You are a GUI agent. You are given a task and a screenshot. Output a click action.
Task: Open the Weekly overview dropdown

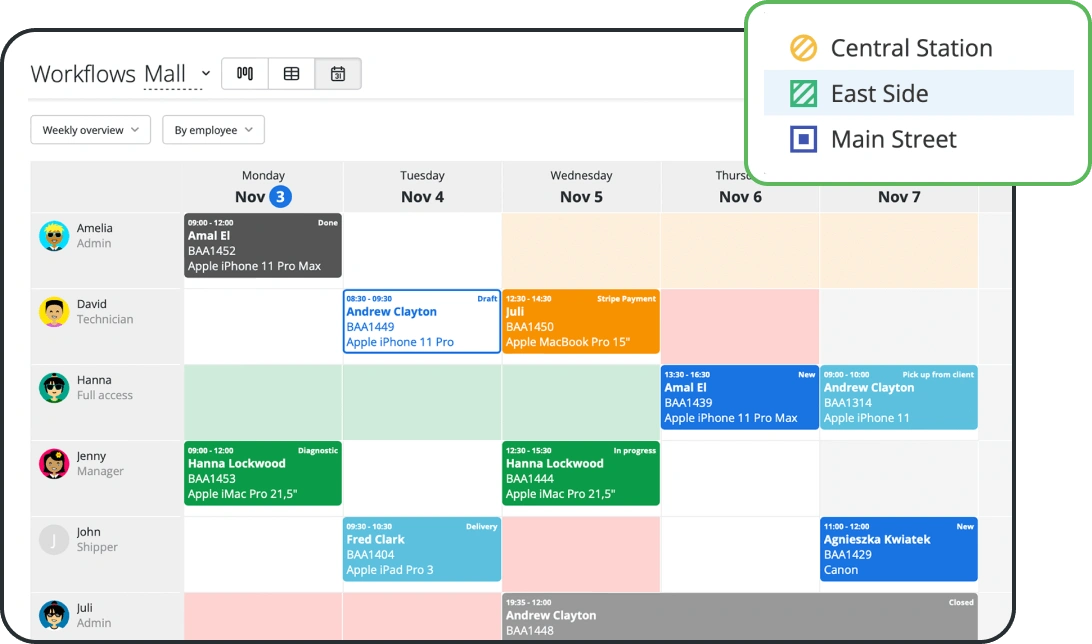tap(90, 130)
